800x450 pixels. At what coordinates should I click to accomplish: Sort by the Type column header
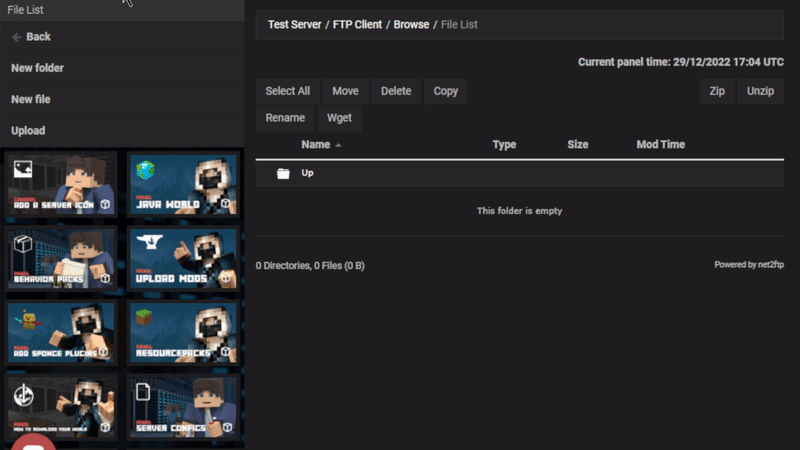pyautogui.click(x=504, y=145)
